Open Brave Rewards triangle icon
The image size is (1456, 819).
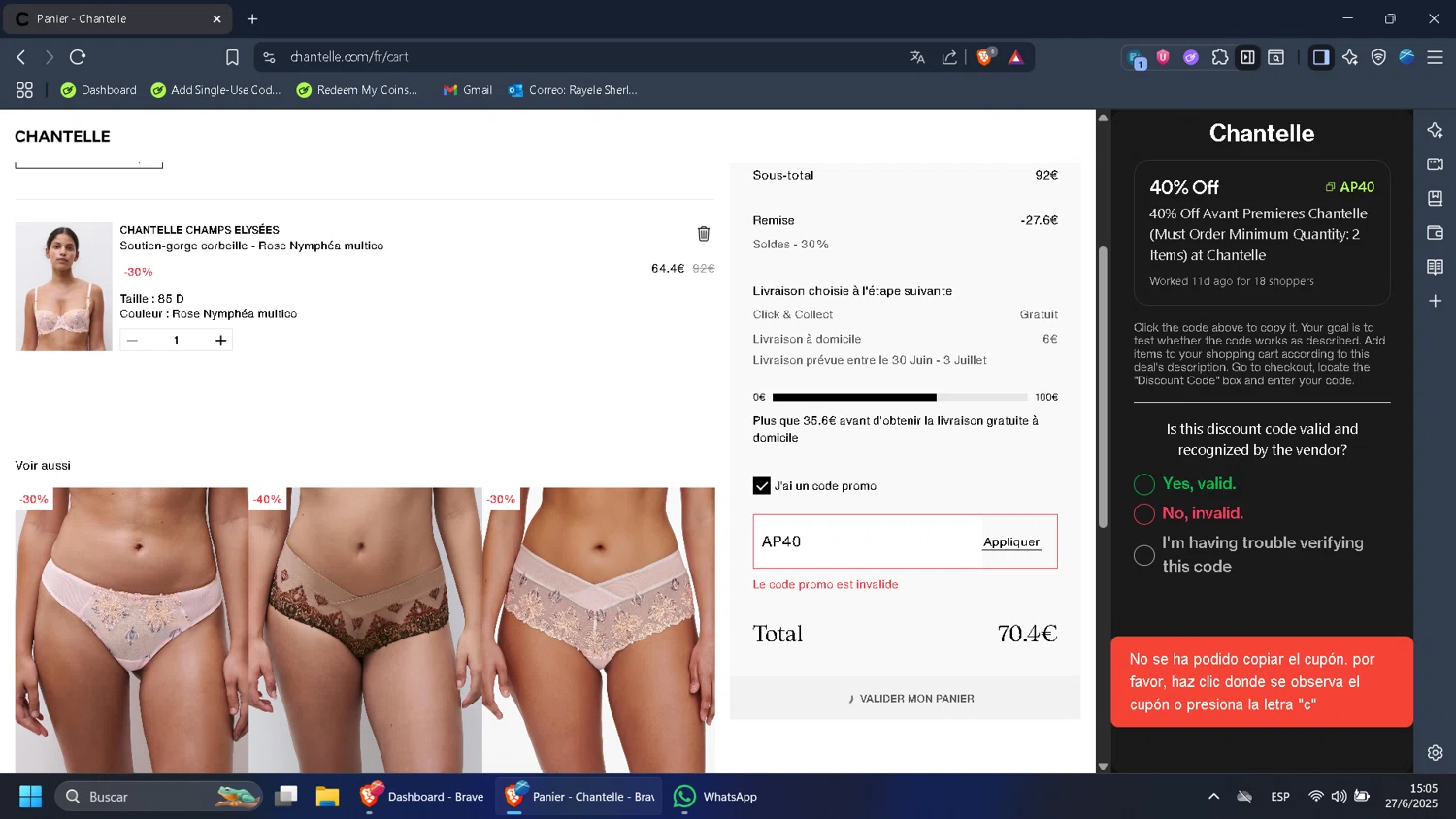1015,57
